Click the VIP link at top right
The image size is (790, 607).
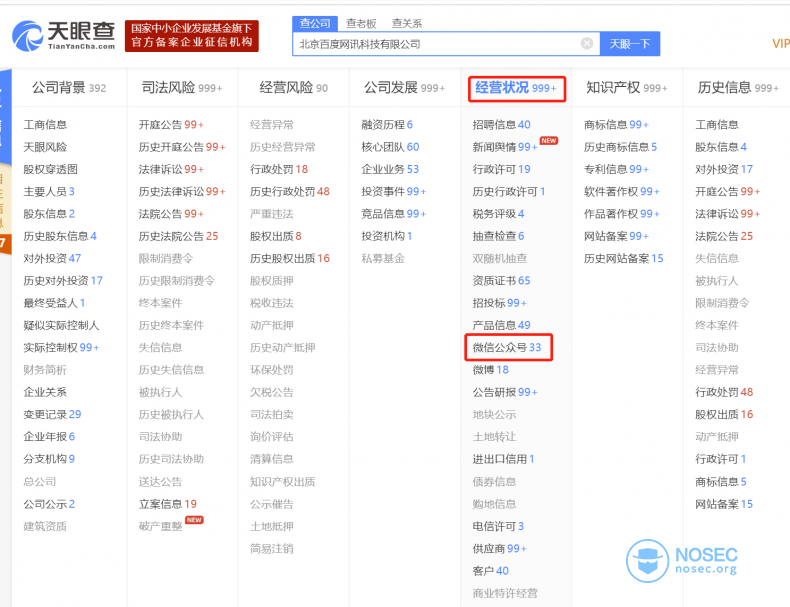pos(780,44)
